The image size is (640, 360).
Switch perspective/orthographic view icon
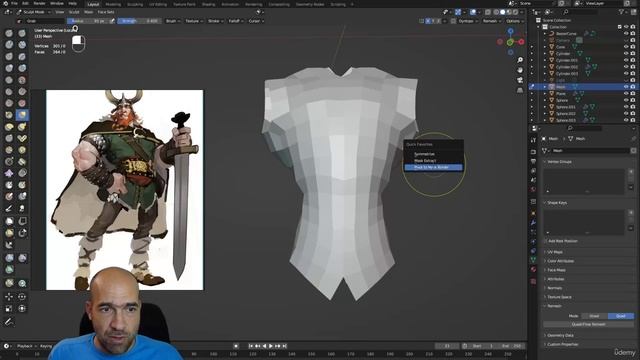520,90
